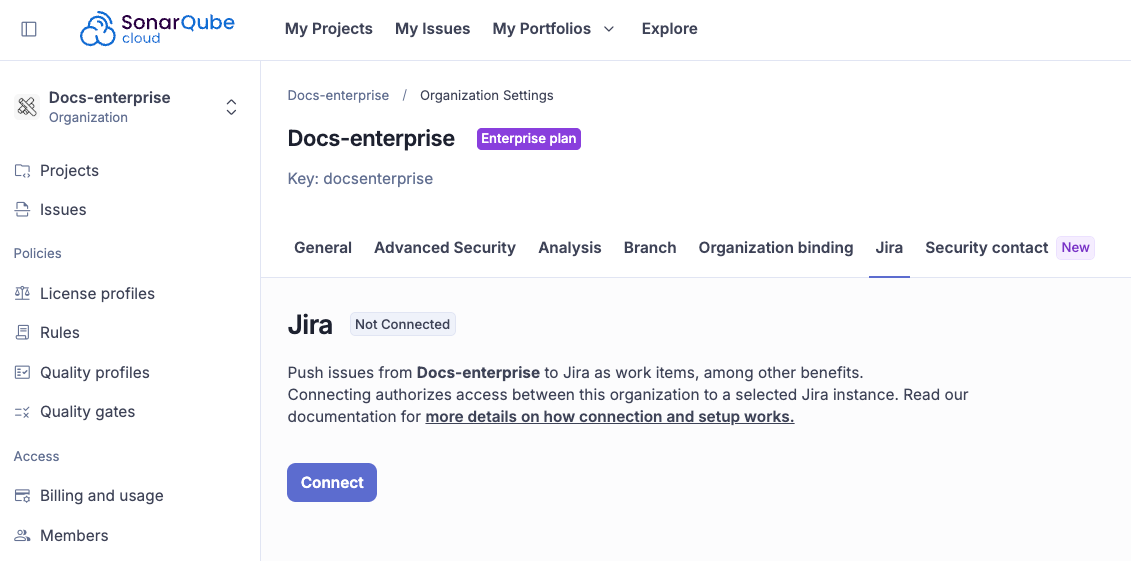Viewport: 1131px width, 561px height.
Task: Click the Jira section heading
Action: coord(310,325)
